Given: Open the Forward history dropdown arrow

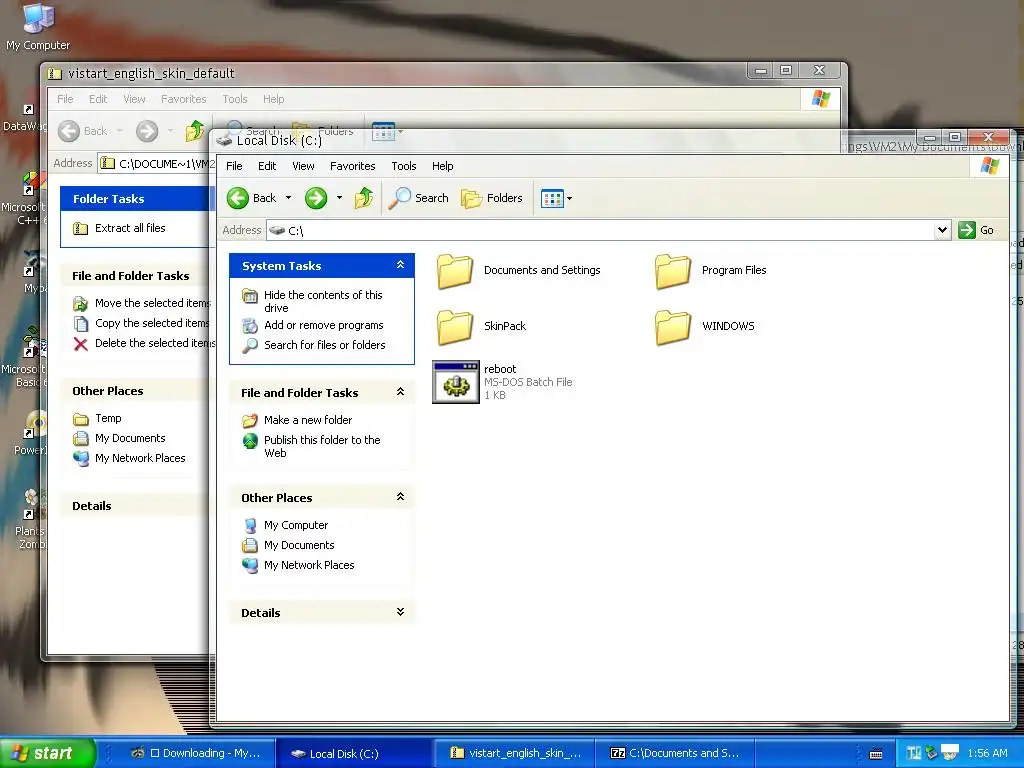Looking at the screenshot, I should pyautogui.click(x=339, y=198).
